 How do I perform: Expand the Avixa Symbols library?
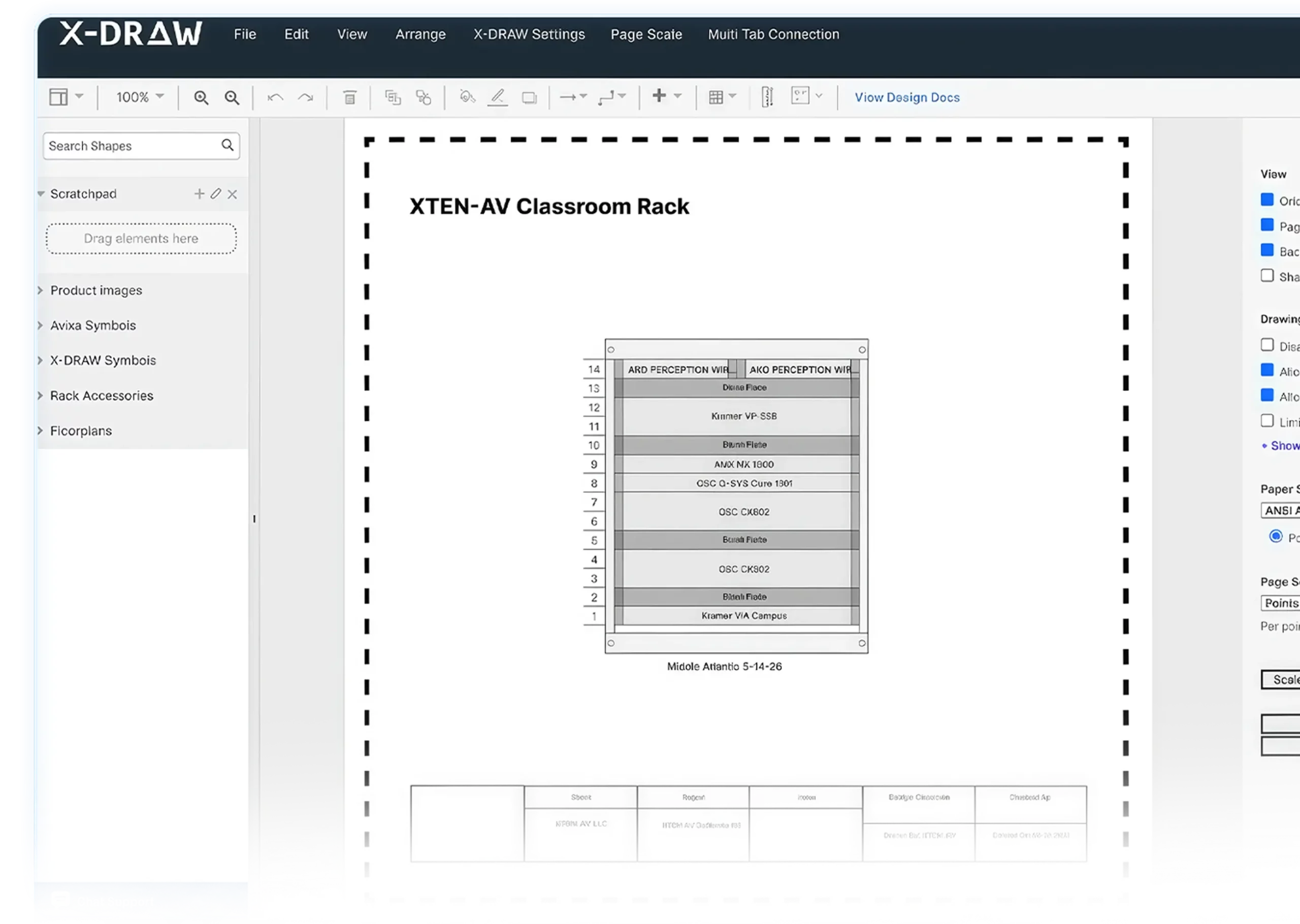click(93, 325)
